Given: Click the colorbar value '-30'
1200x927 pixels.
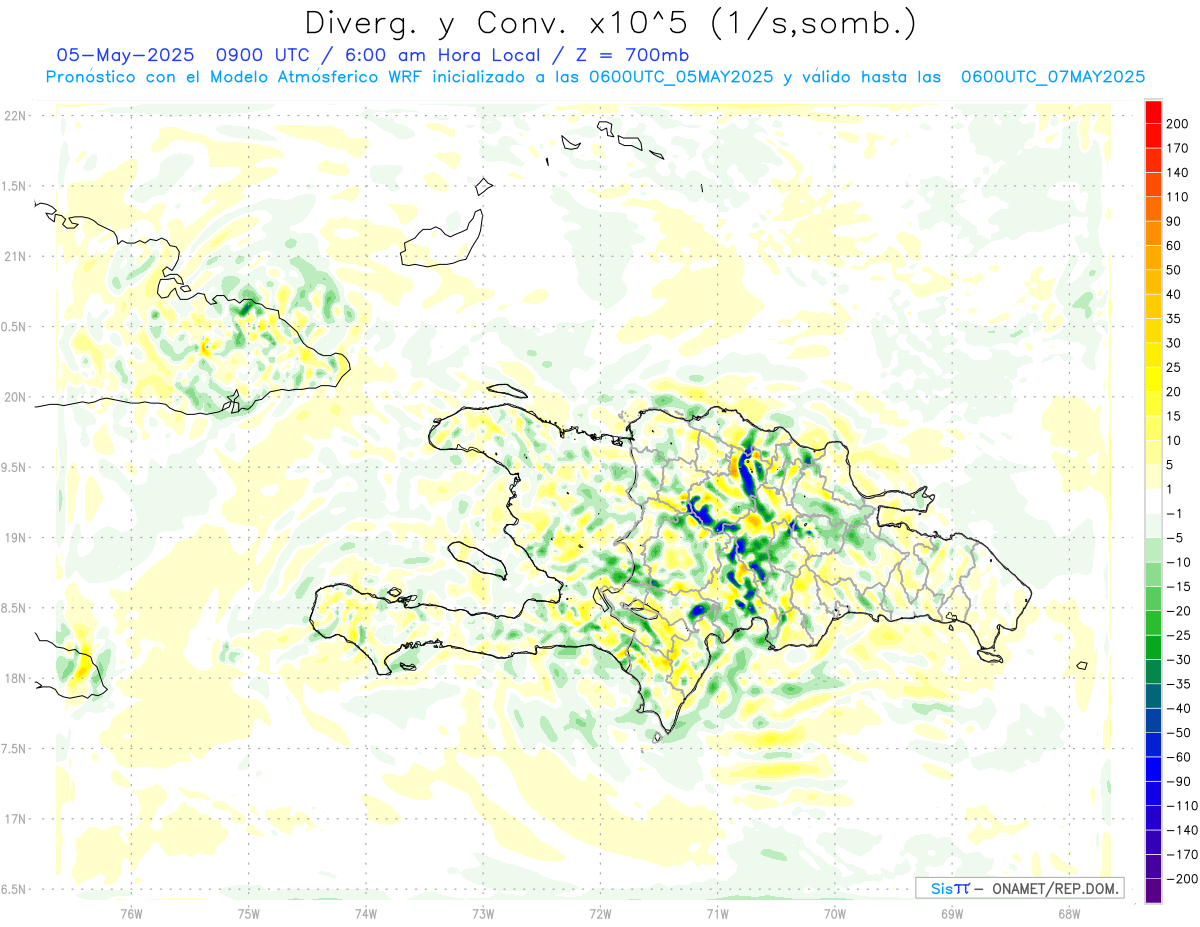Looking at the screenshot, I should pyautogui.click(x=1181, y=659).
